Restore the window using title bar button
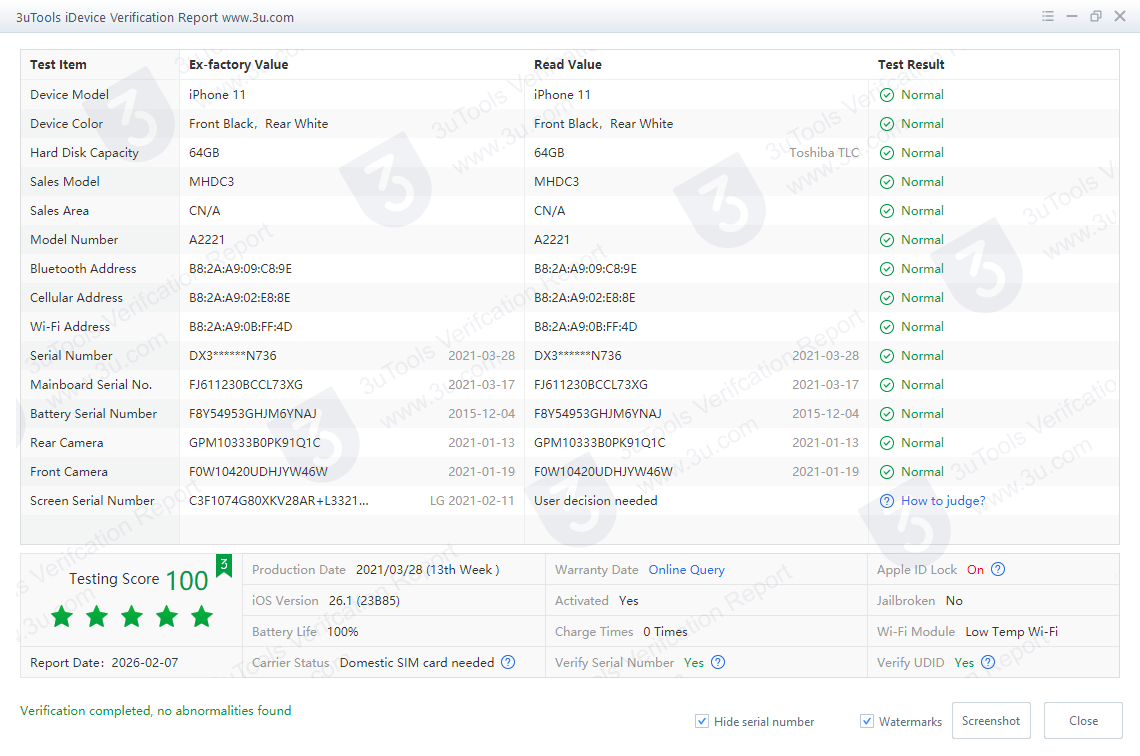This screenshot has width=1140, height=756. click(x=1096, y=16)
